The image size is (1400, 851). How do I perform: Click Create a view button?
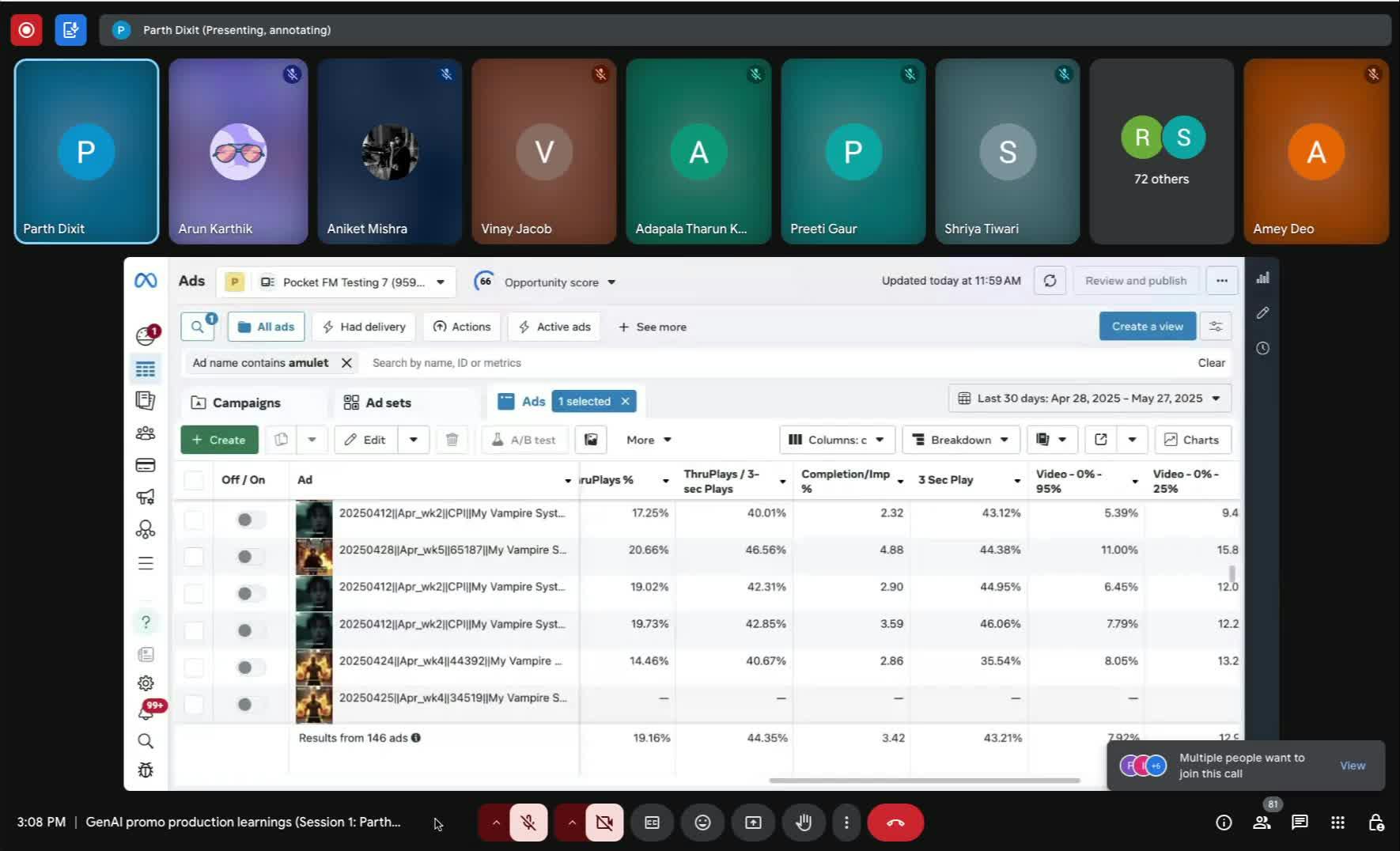pyautogui.click(x=1148, y=327)
